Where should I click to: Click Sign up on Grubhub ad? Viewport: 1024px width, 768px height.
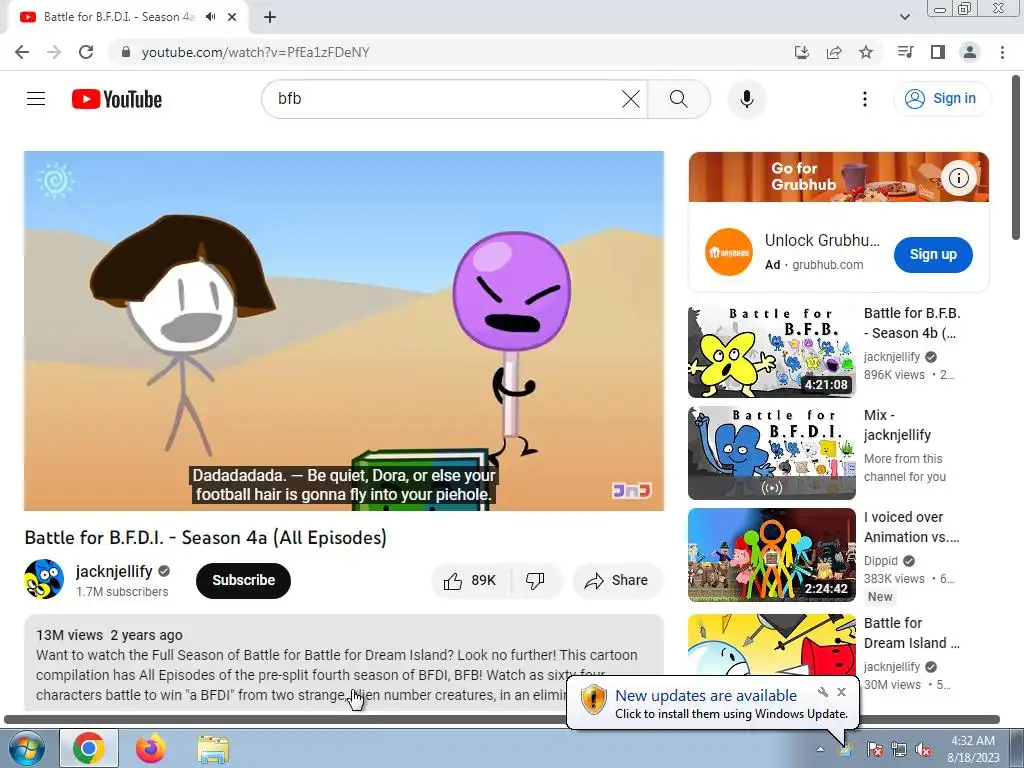pos(933,254)
